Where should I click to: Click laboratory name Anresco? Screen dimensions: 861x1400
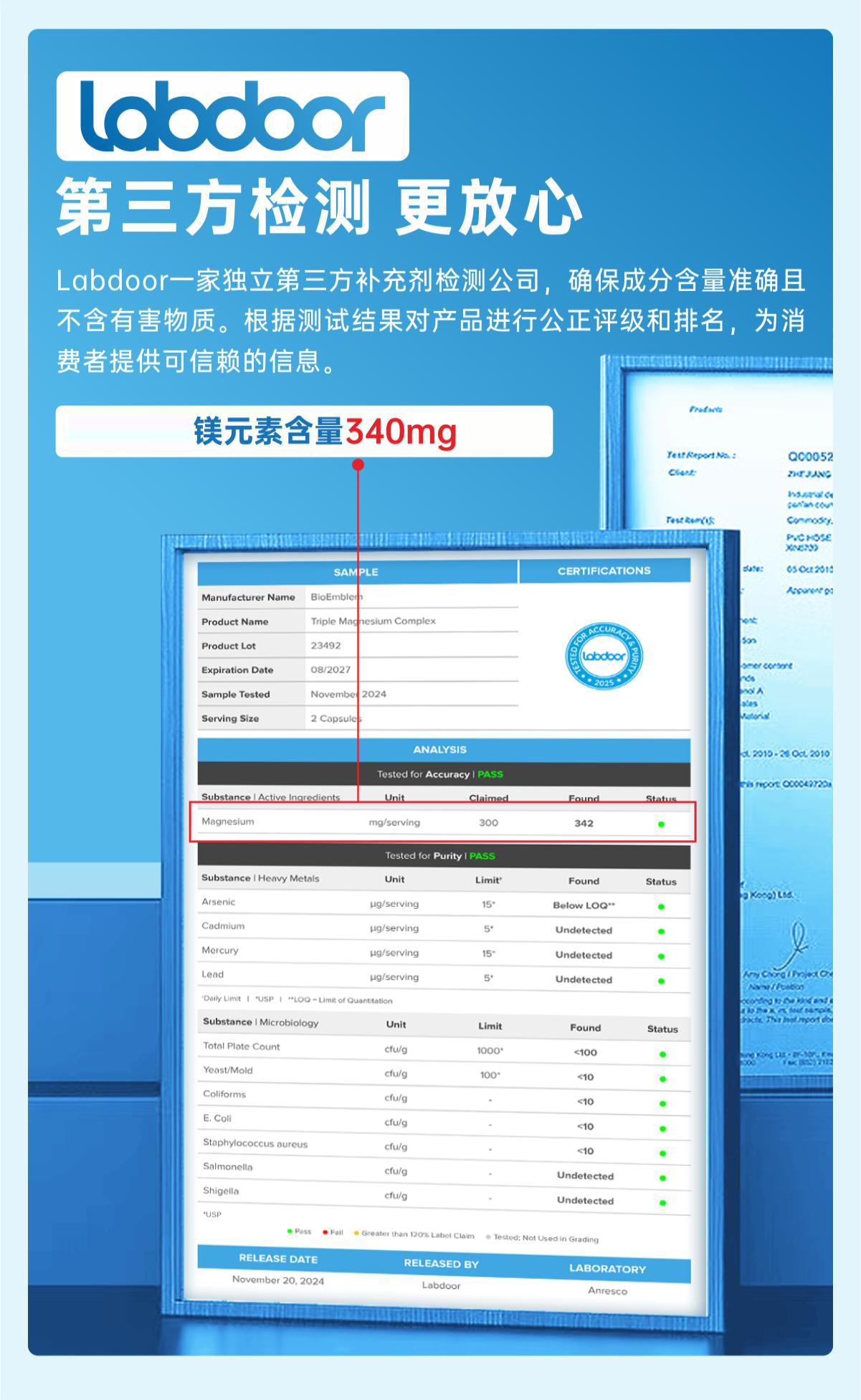tap(607, 1291)
